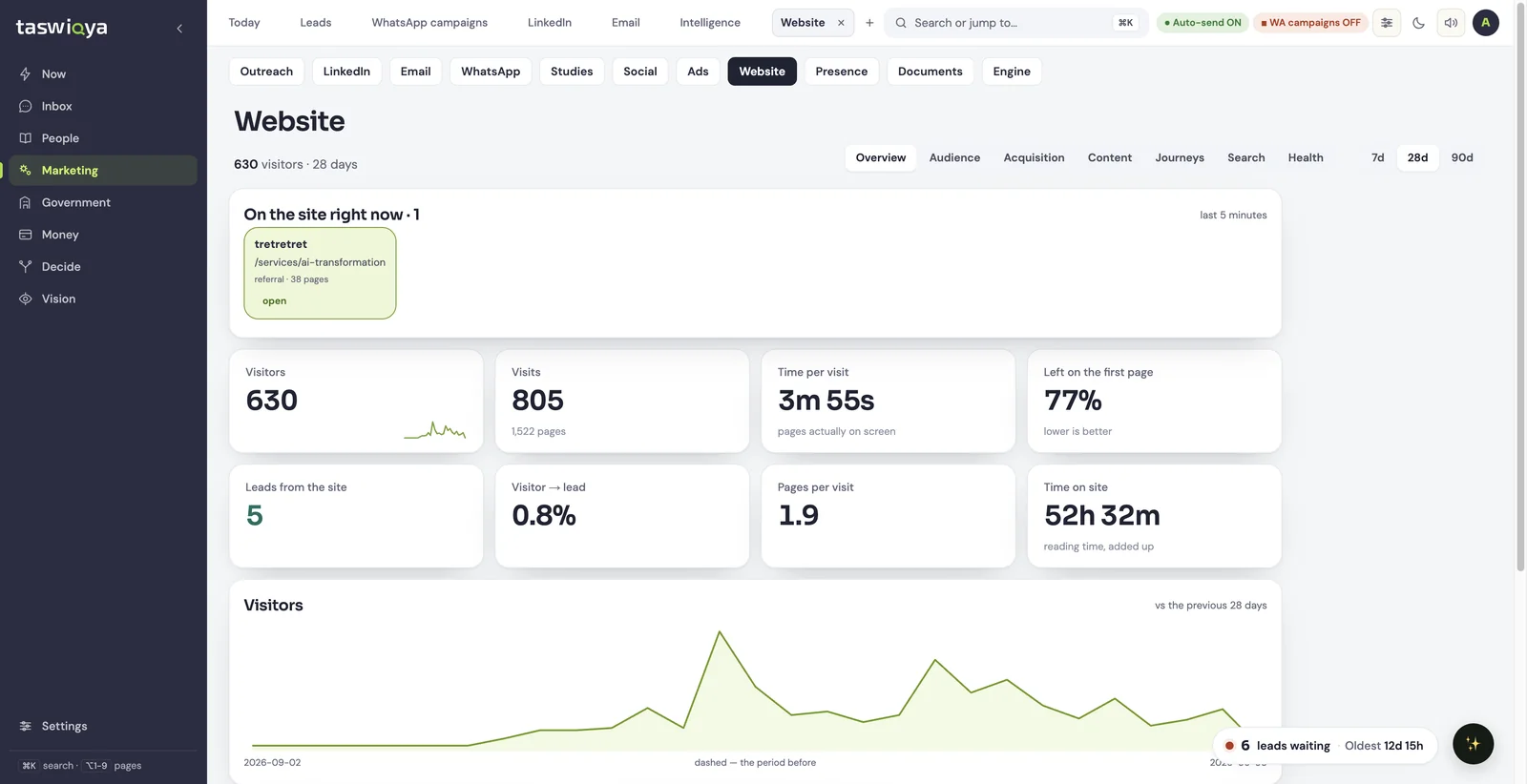Open the Vision eye icon
The image size is (1527, 784).
pyautogui.click(x=26, y=299)
